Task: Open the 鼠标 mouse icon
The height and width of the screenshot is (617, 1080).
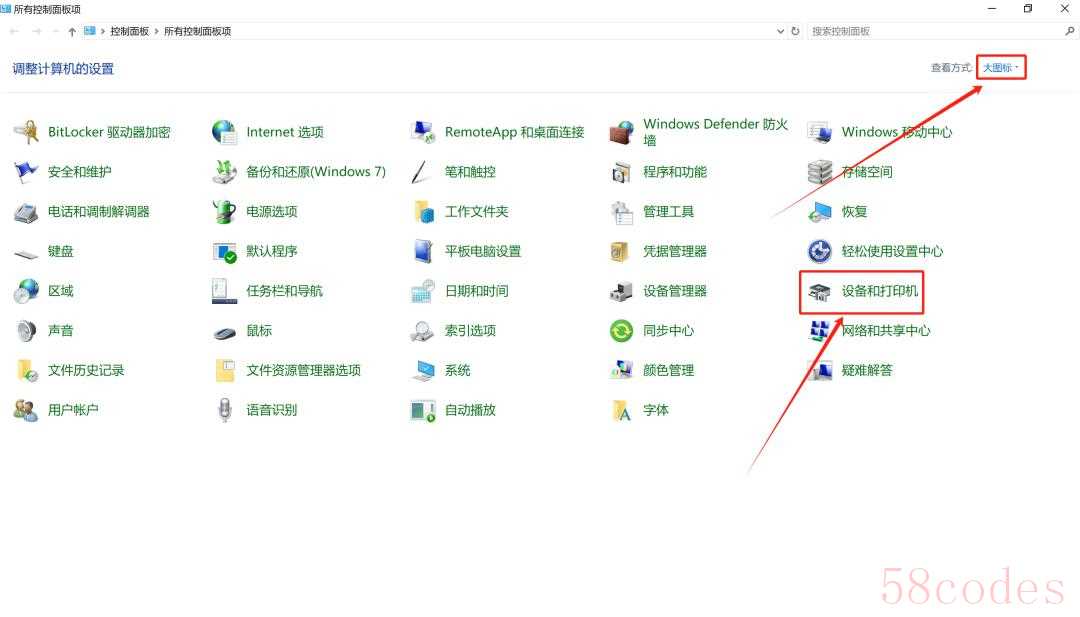Action: [225, 331]
